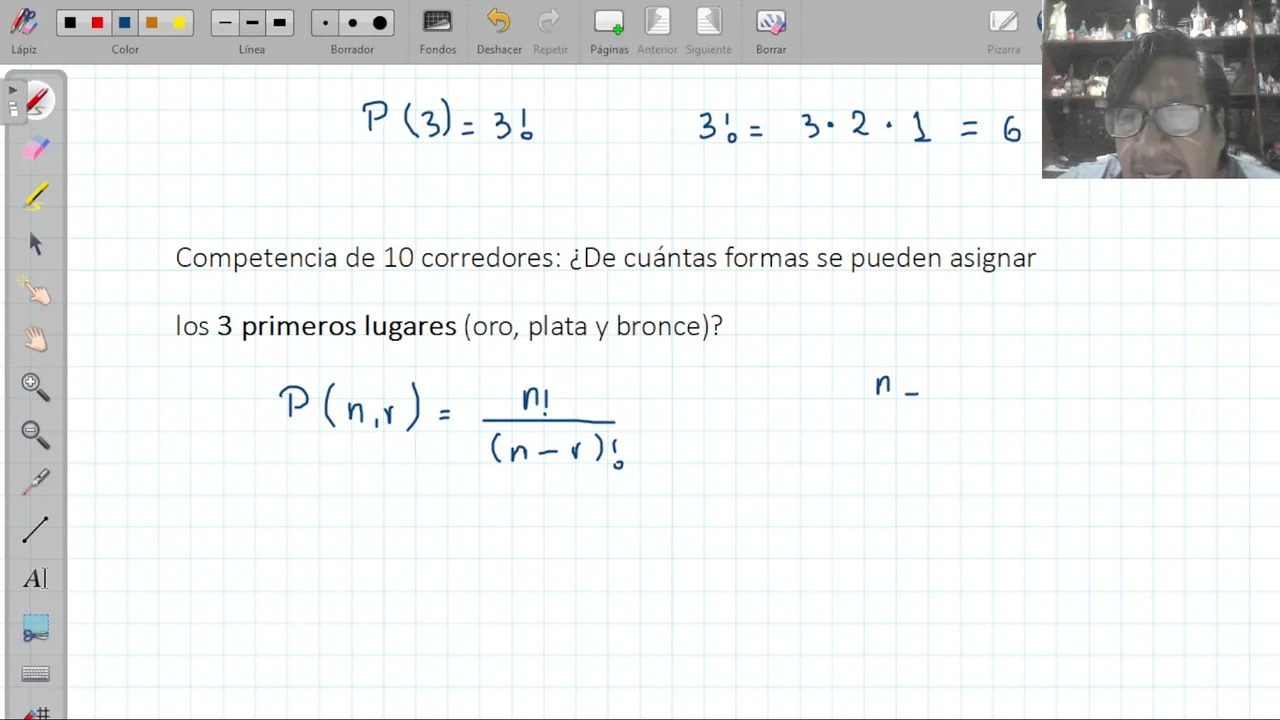
Task: Select the pink eraser tool in sidebar
Action: point(36,148)
